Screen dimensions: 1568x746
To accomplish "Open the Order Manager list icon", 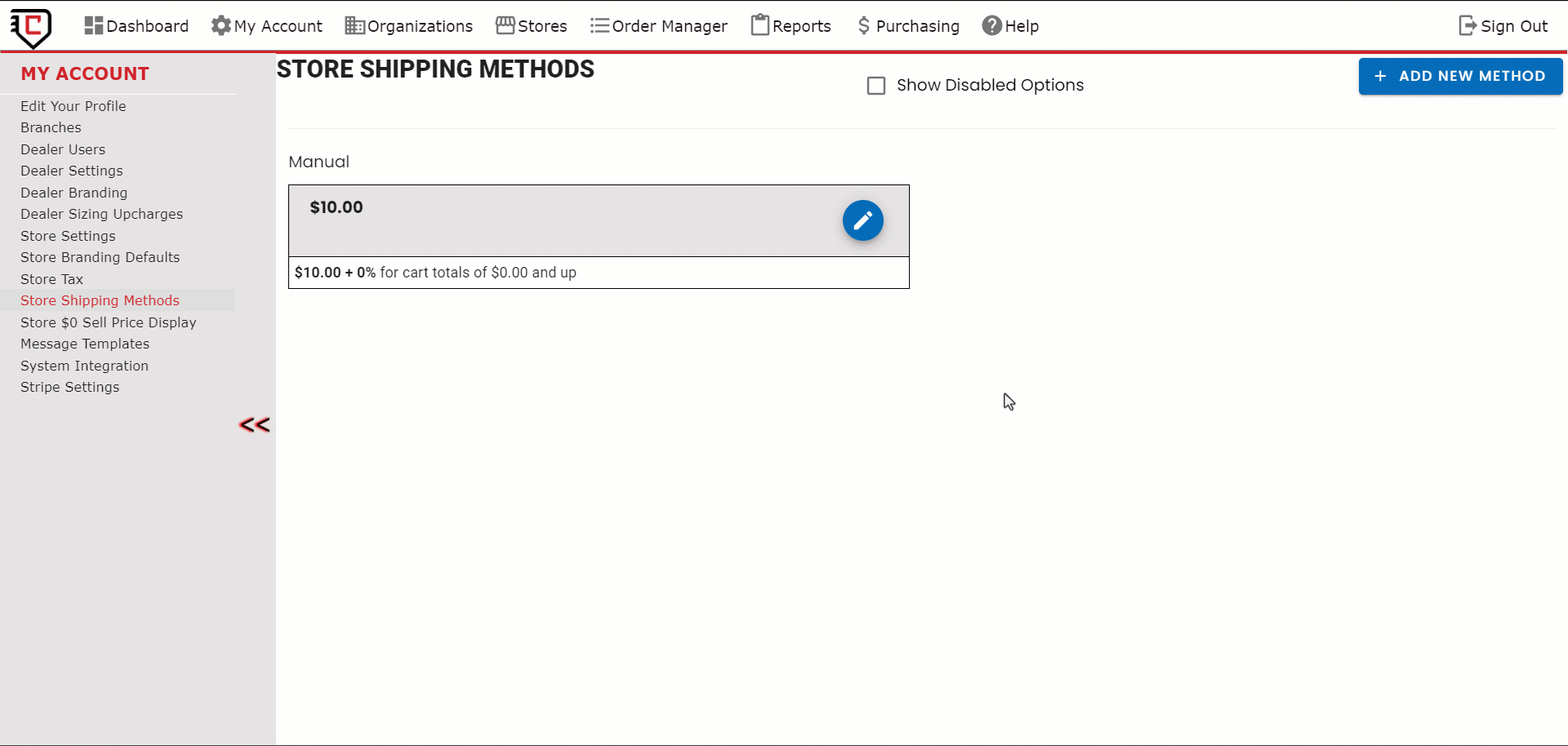I will point(599,26).
